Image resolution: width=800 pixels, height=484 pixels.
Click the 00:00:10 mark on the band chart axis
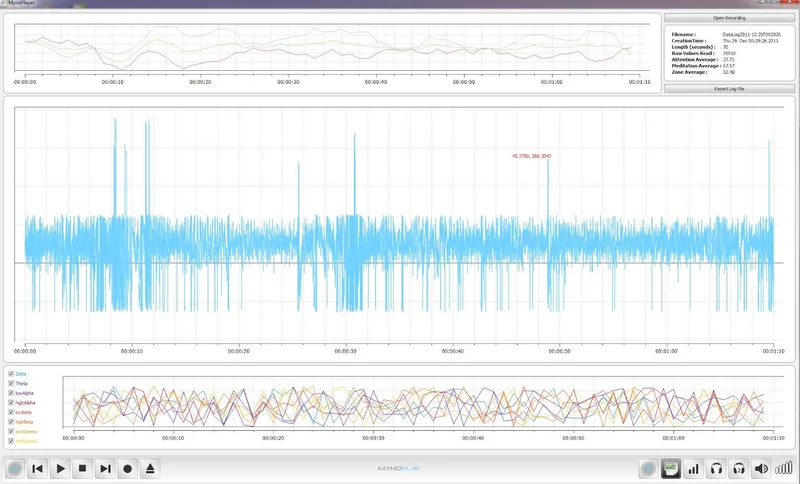pos(173,438)
